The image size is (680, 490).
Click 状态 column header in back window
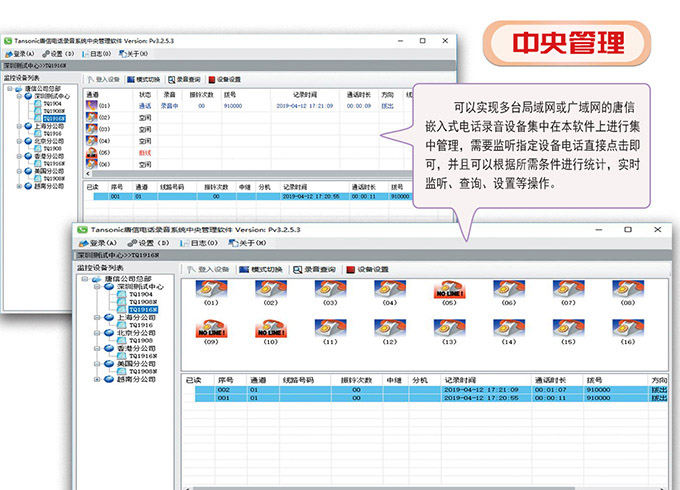[145, 95]
